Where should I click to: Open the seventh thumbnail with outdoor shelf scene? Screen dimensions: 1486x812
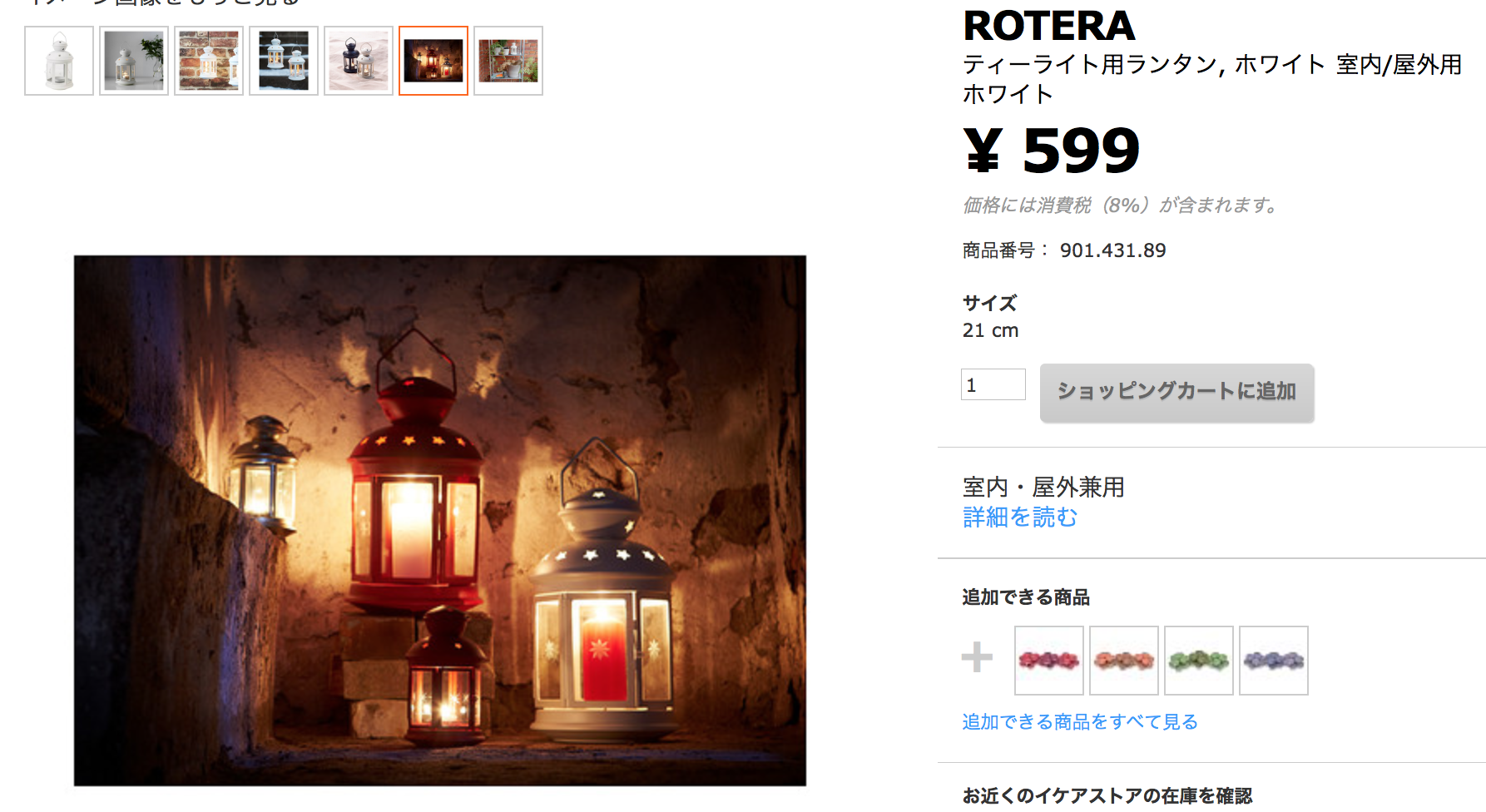[x=508, y=61]
